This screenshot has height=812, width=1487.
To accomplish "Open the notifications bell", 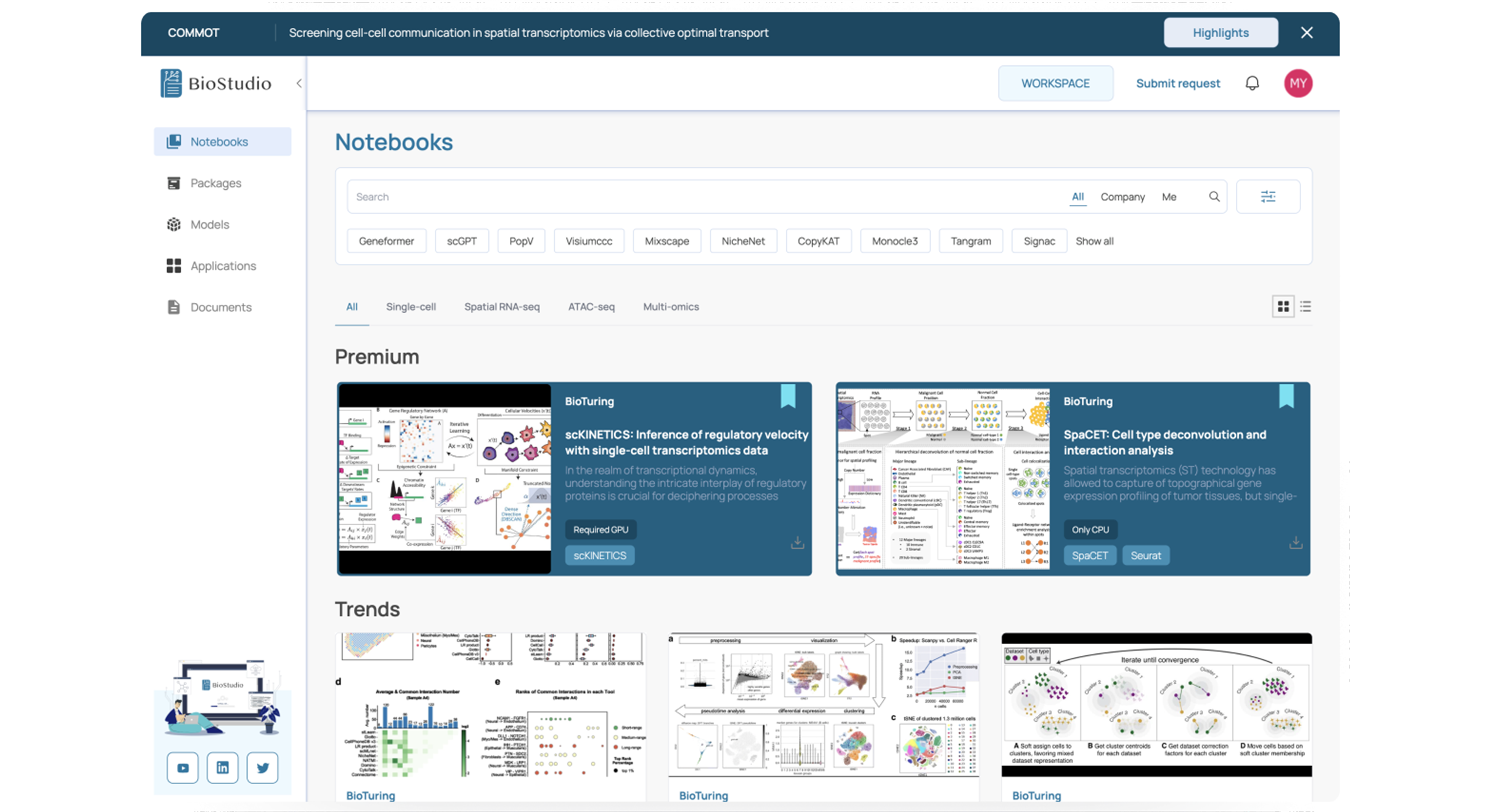I will (1252, 83).
